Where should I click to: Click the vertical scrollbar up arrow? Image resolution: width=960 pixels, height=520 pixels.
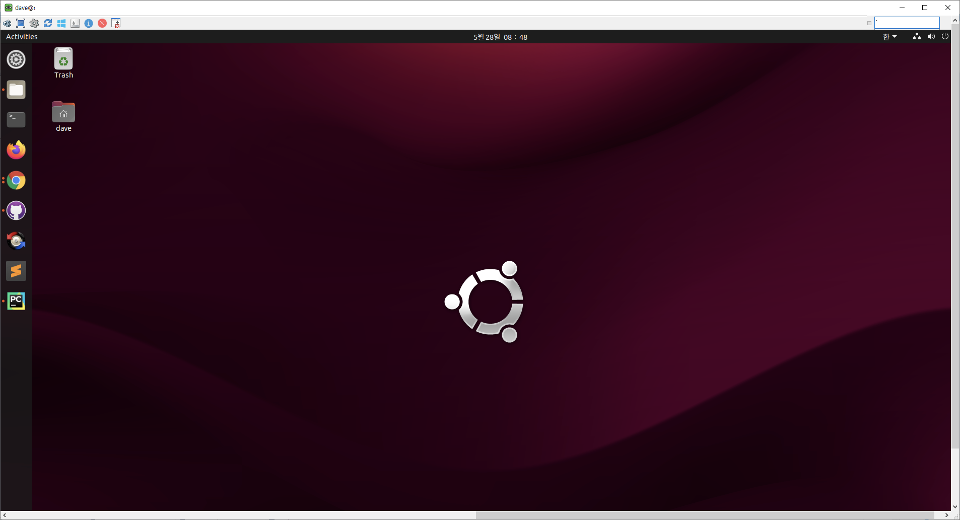tap(955, 20)
